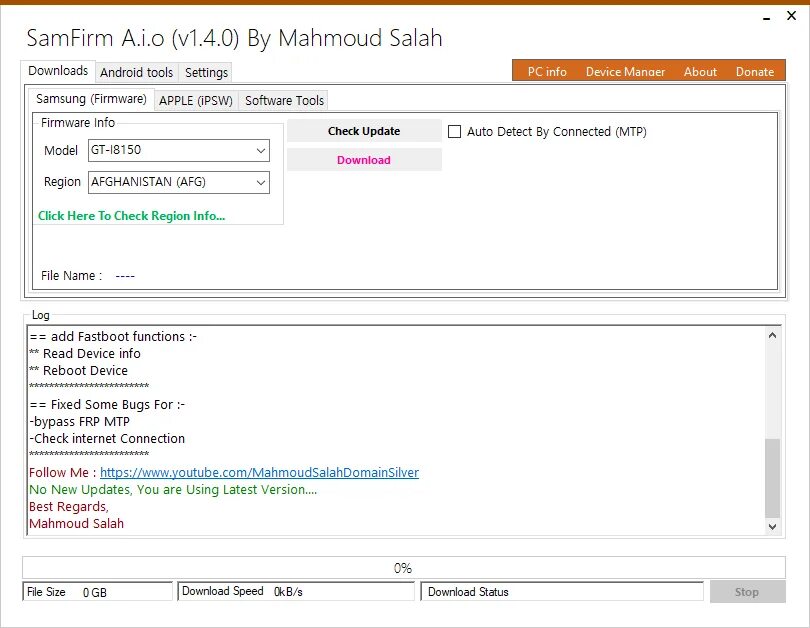
Task: Click the 'Best Regards,' log line
Action: [69, 506]
